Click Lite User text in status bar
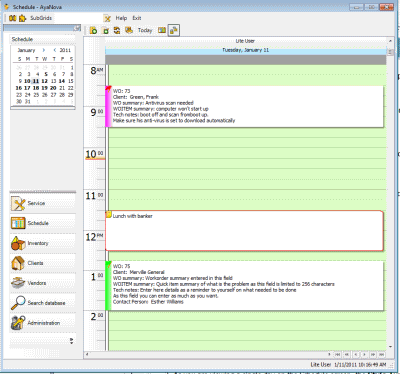The height and width of the screenshot is (374, 400). pos(321,365)
